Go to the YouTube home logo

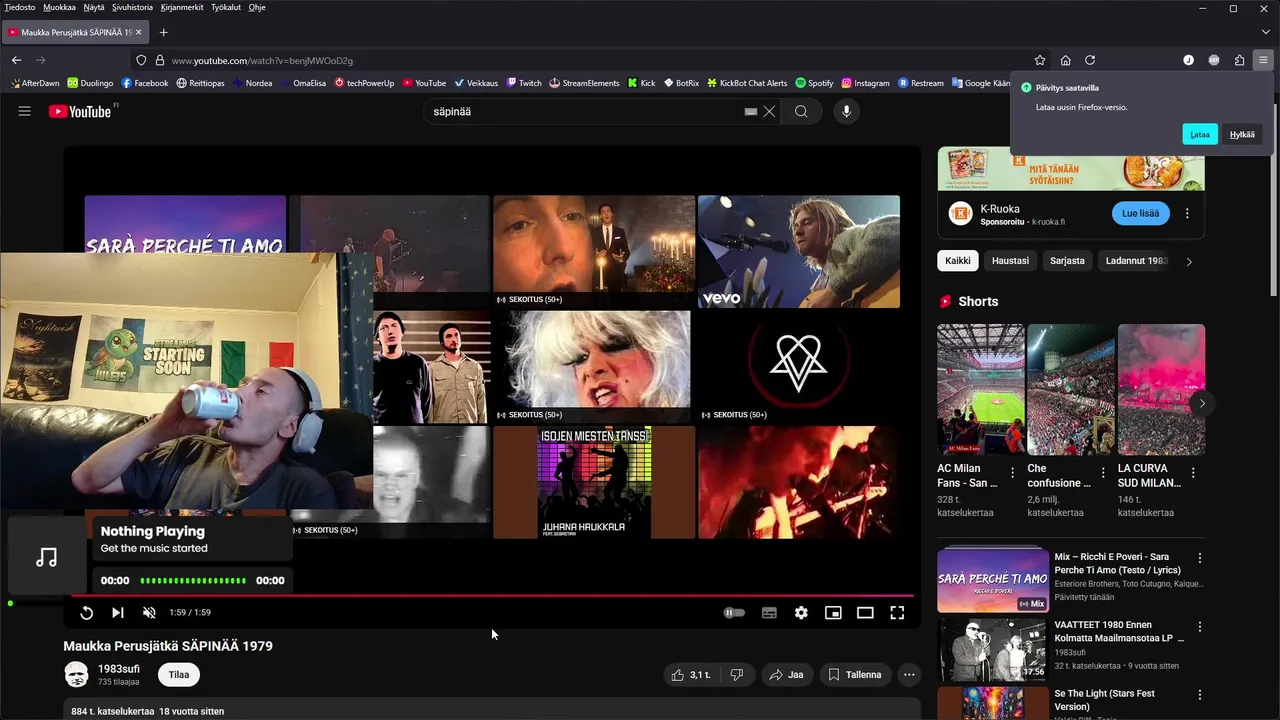tap(80, 111)
